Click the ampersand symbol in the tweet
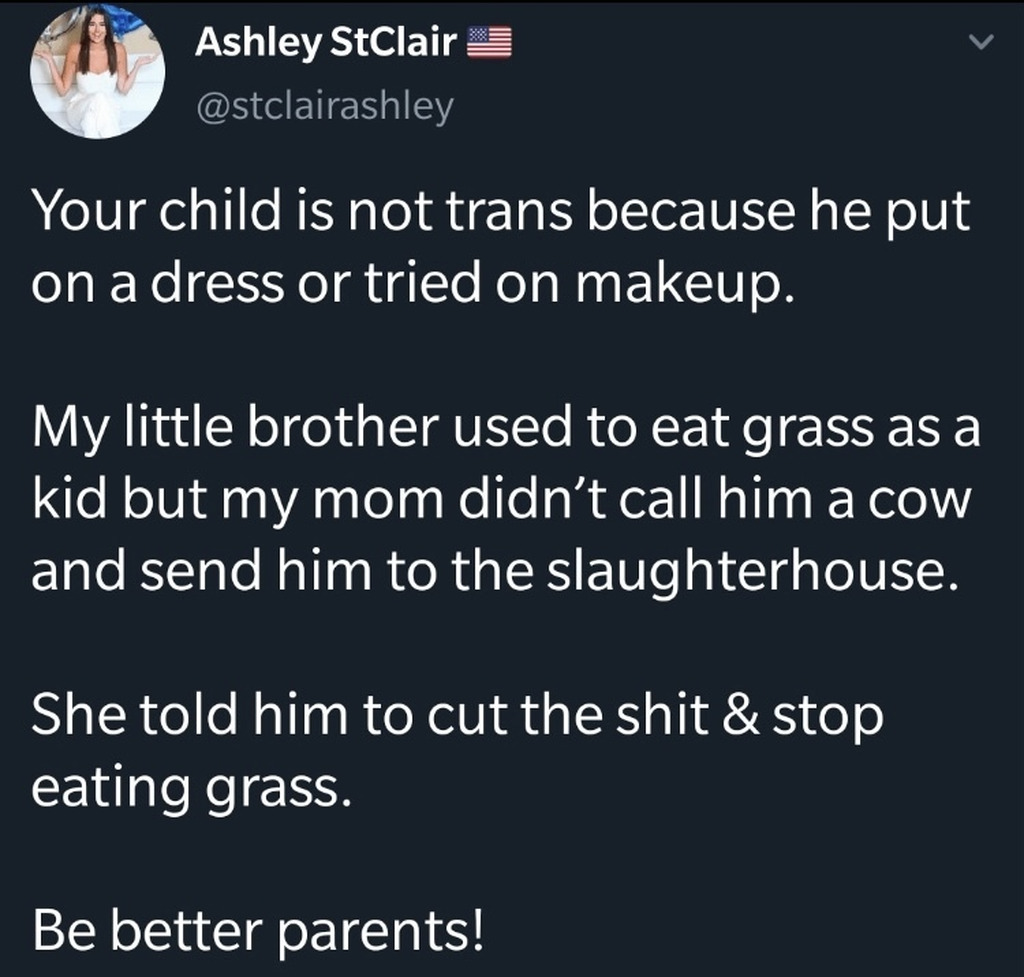1024x977 pixels. pos(741,715)
